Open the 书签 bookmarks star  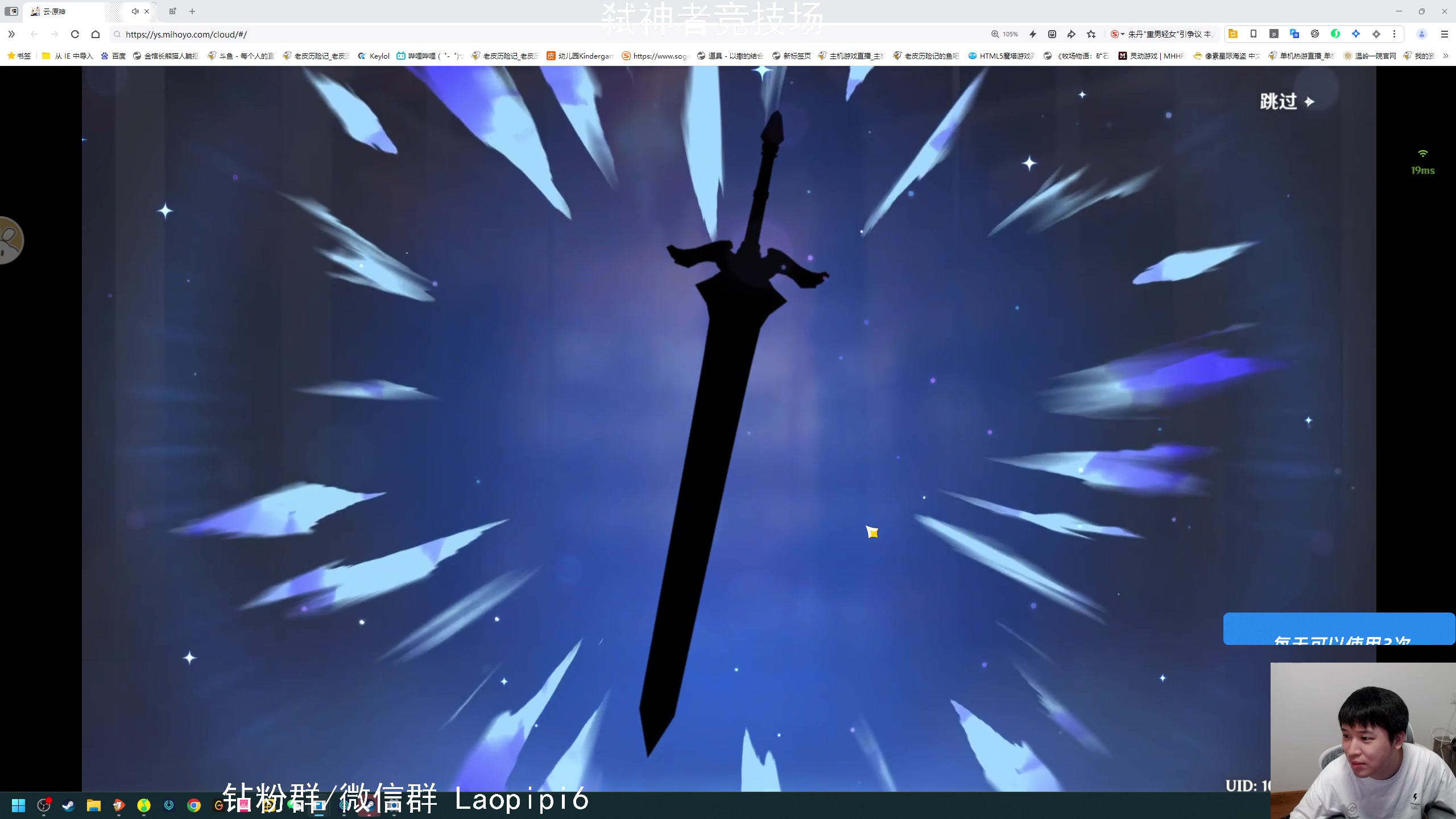coord(19,56)
